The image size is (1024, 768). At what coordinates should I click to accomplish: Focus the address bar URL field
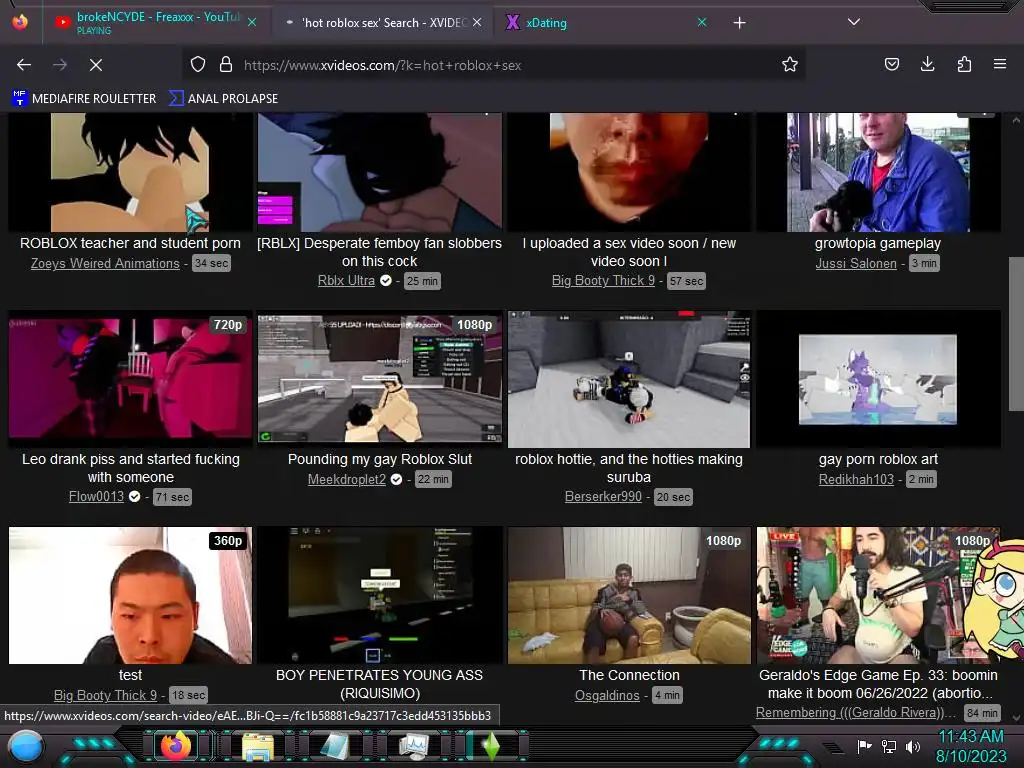click(496, 65)
